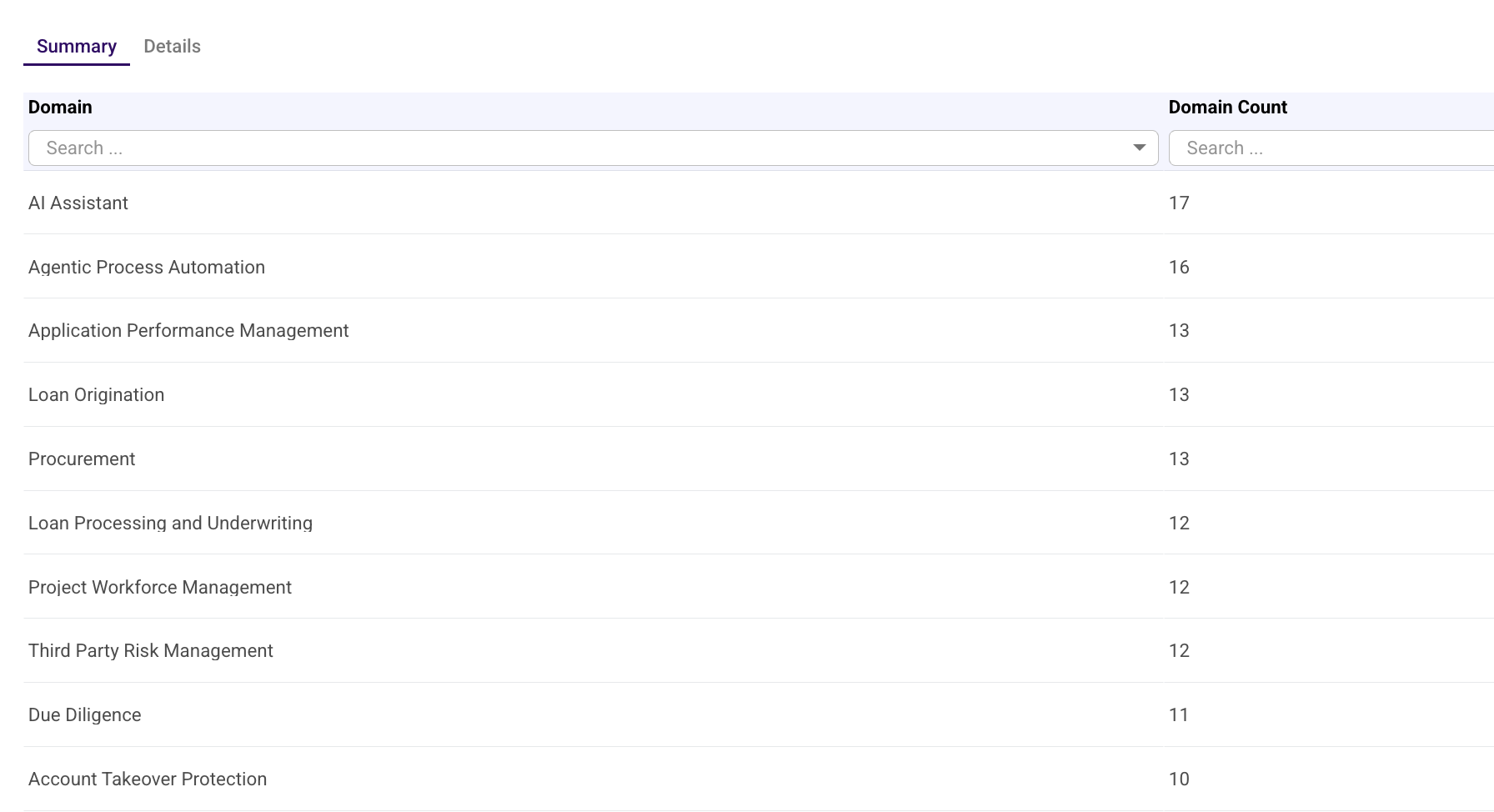This screenshot has width=1494, height=812.
Task: Click Third Party Risk Management
Action: click(x=151, y=651)
